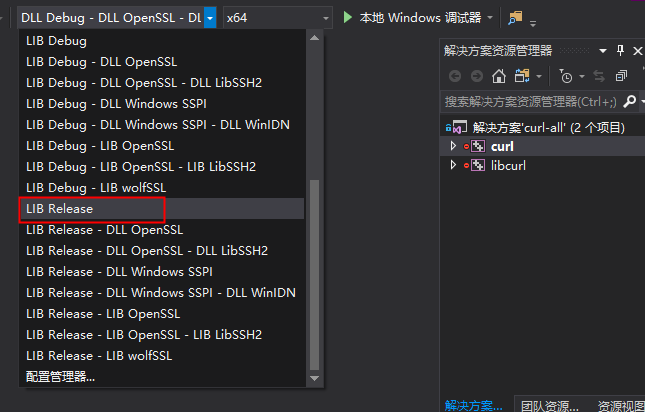
Task: Click the dropdown list scroll up arrow
Action: (x=314, y=38)
